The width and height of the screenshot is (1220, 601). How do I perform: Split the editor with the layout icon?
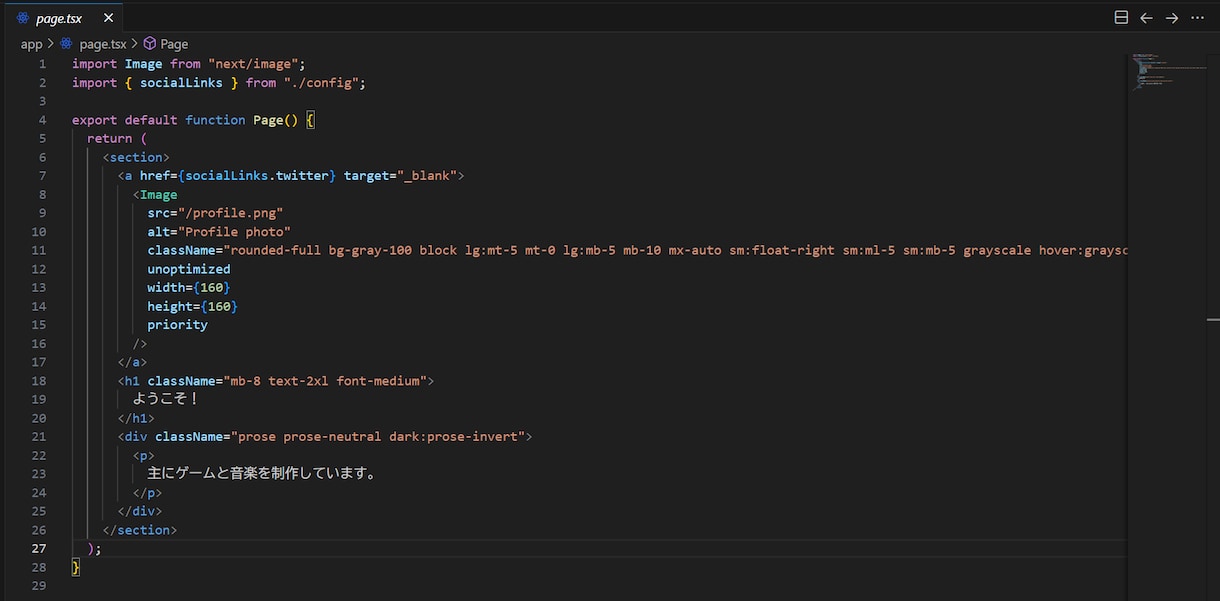1121,18
